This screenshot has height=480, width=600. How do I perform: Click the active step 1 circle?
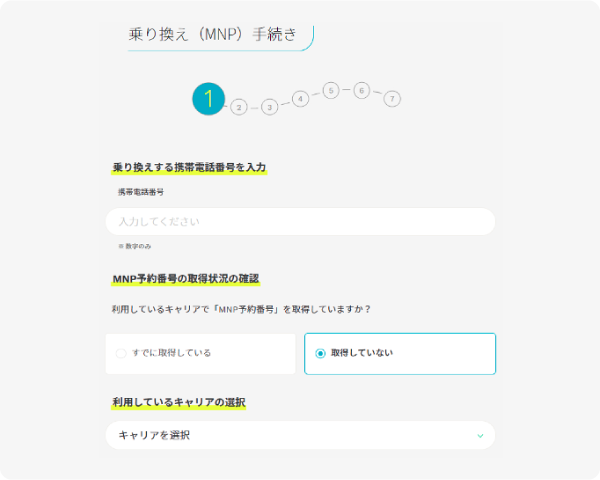tap(208, 98)
